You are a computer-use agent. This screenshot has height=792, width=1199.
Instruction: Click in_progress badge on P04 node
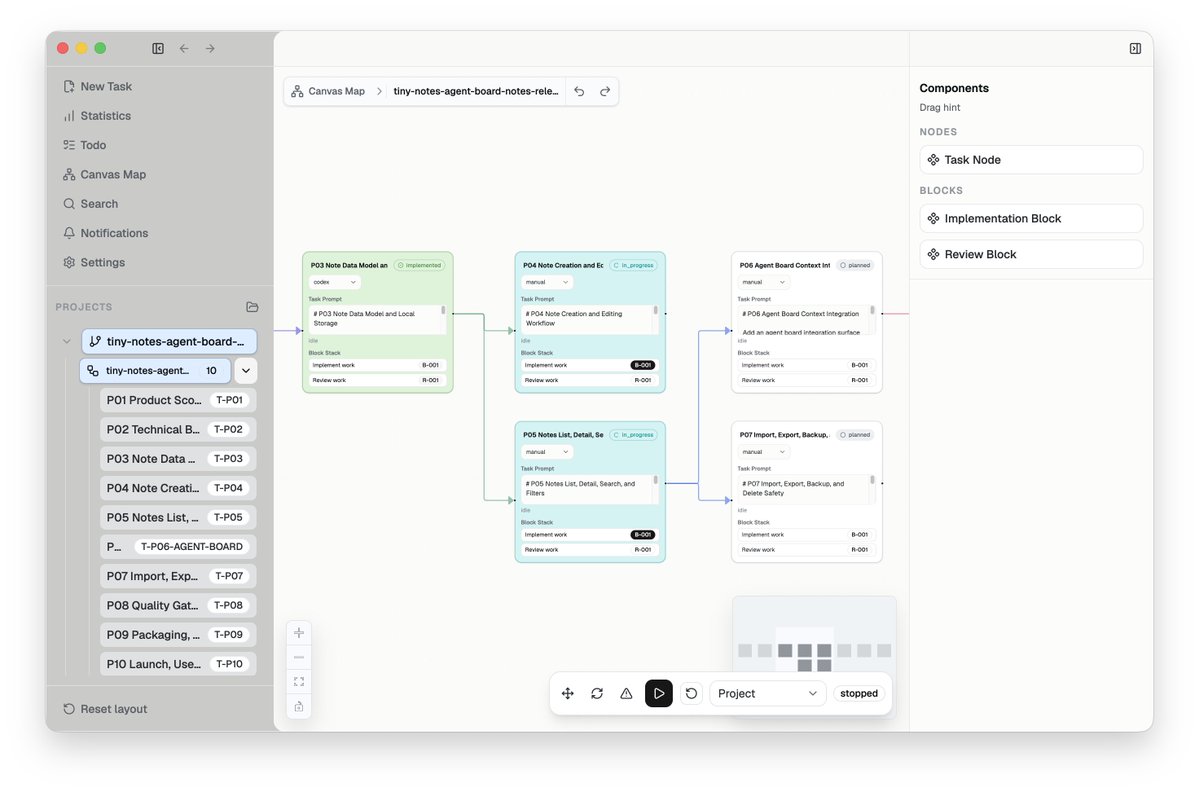click(x=633, y=265)
